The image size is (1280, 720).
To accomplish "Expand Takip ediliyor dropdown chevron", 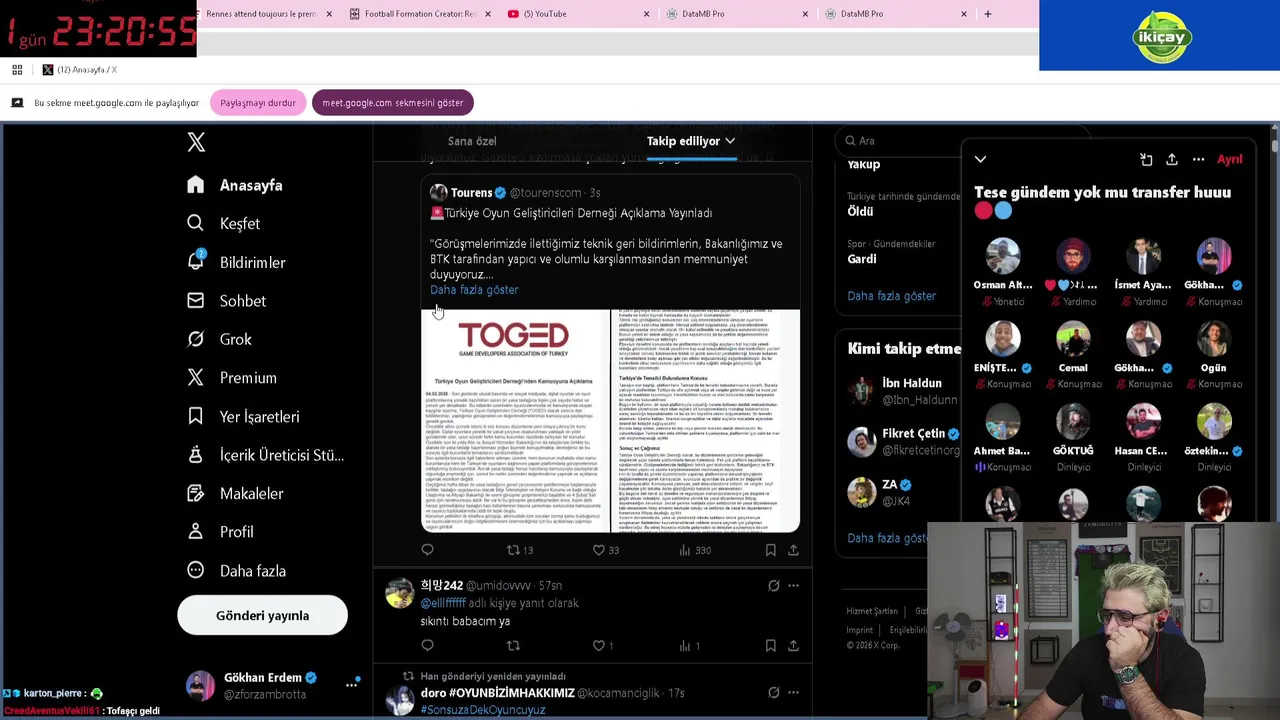I will [x=730, y=141].
